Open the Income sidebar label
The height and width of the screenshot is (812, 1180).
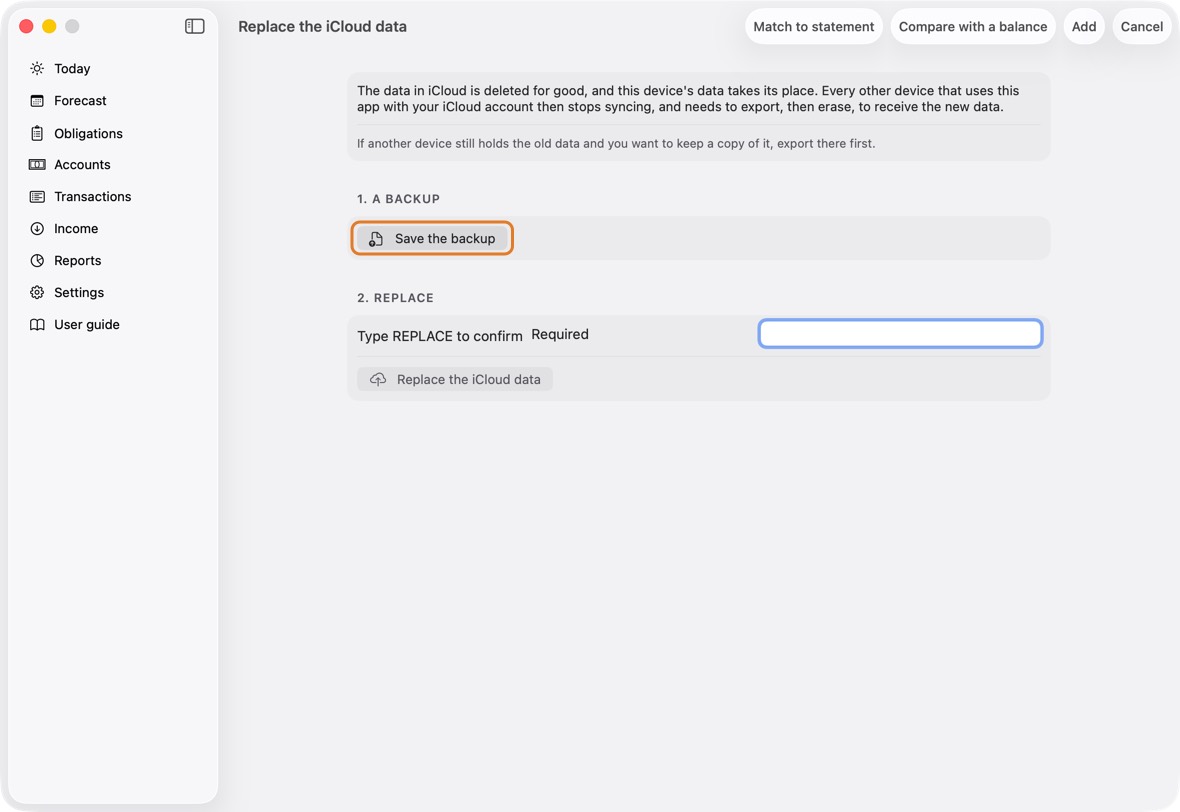pos(76,229)
